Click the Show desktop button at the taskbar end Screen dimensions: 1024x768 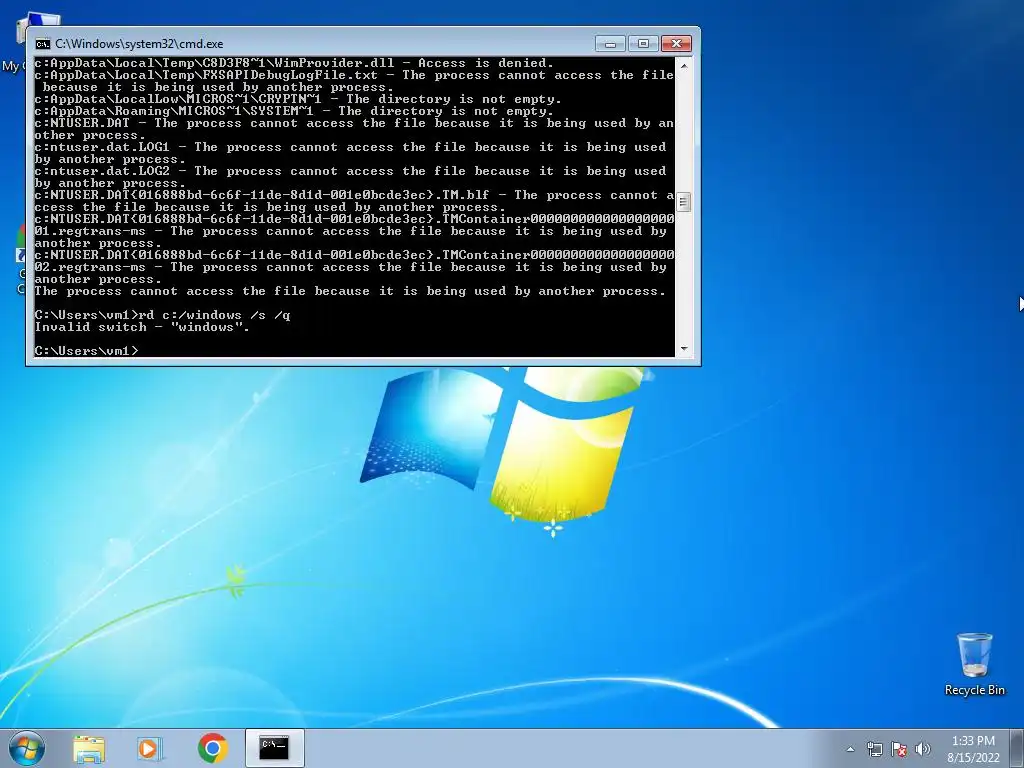(1019, 749)
